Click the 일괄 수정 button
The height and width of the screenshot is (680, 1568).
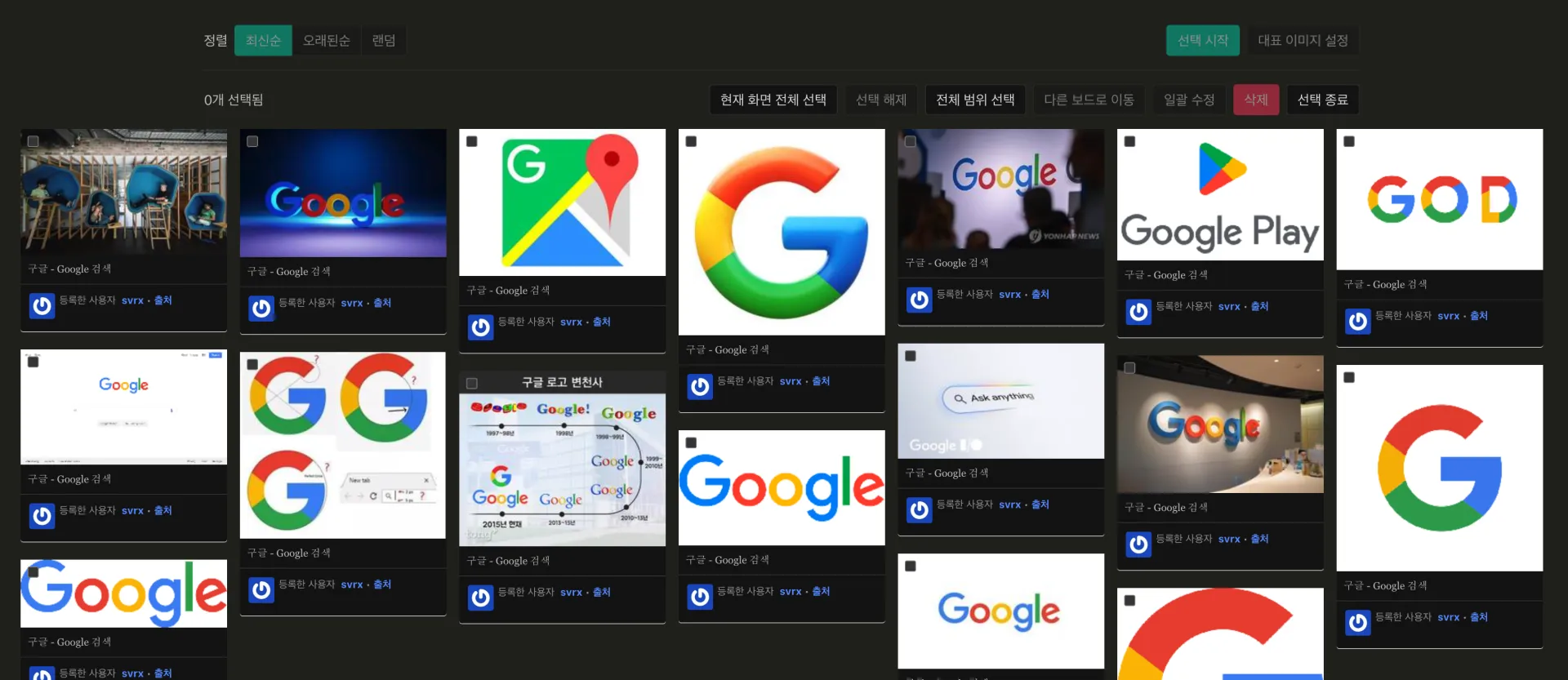click(1189, 100)
